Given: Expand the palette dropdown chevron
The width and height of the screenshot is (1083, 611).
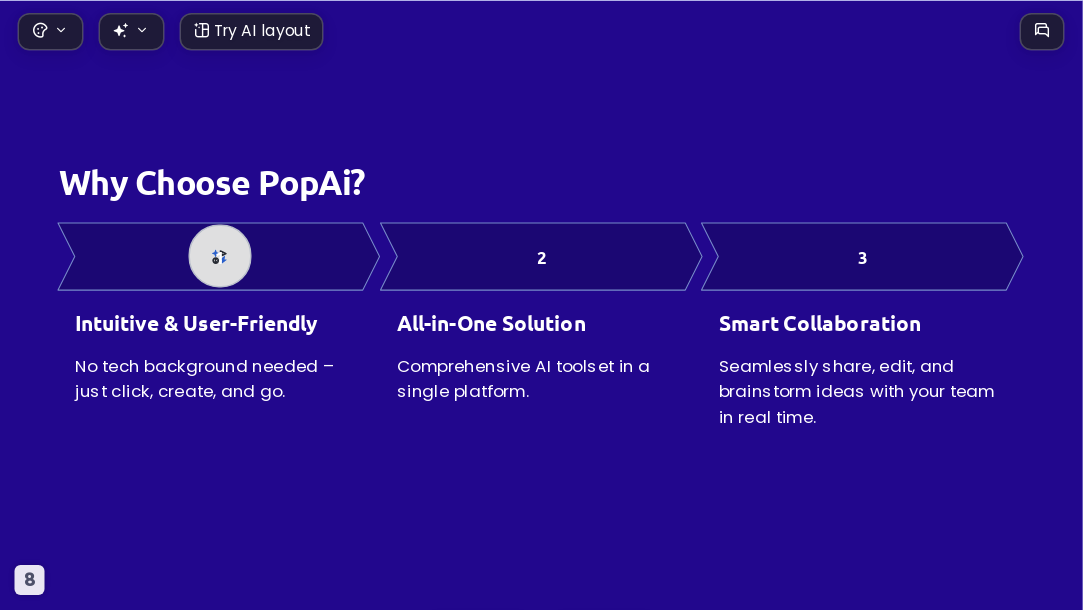Looking at the screenshot, I should pyautogui.click(x=61, y=30).
